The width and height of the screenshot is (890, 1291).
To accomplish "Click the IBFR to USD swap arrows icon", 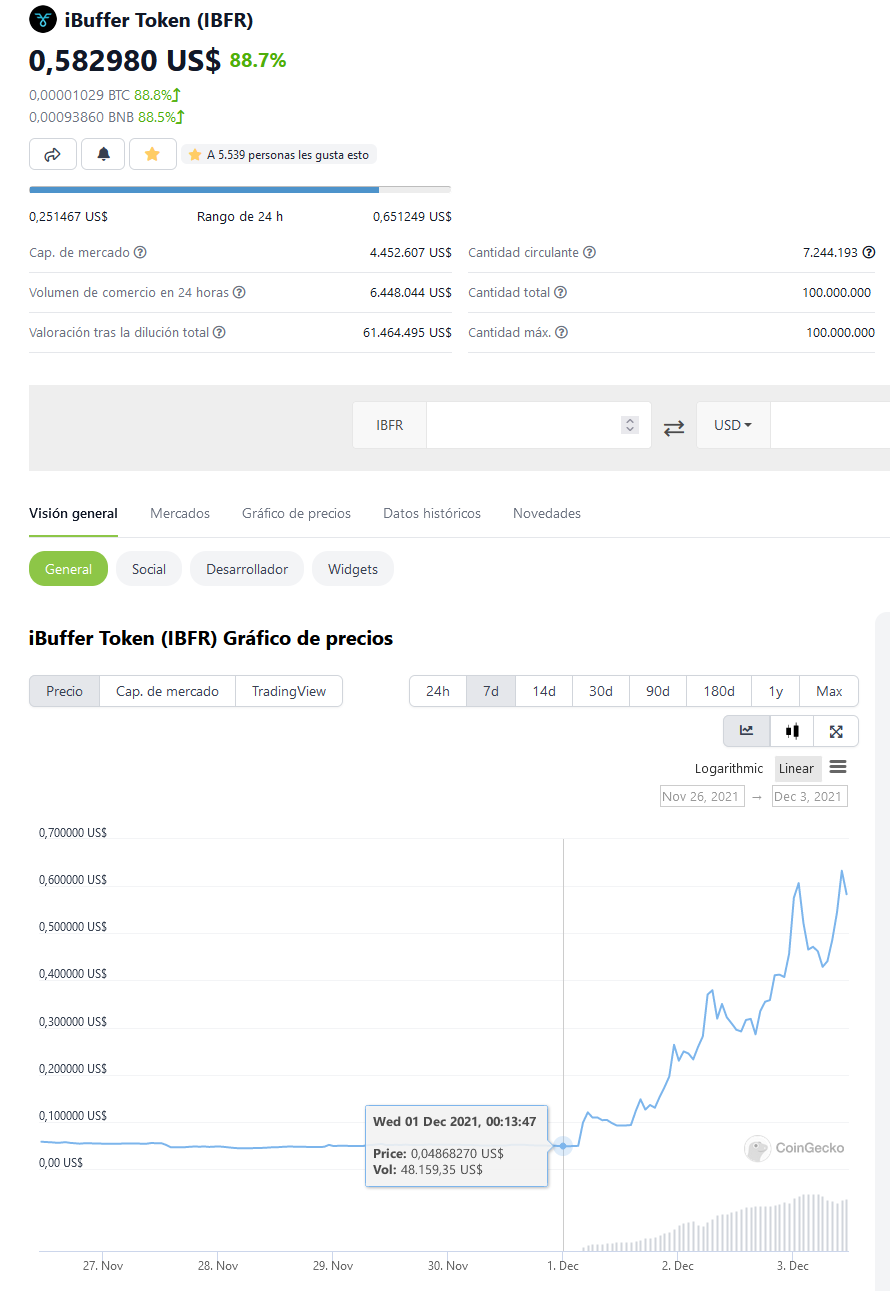I will pos(674,426).
